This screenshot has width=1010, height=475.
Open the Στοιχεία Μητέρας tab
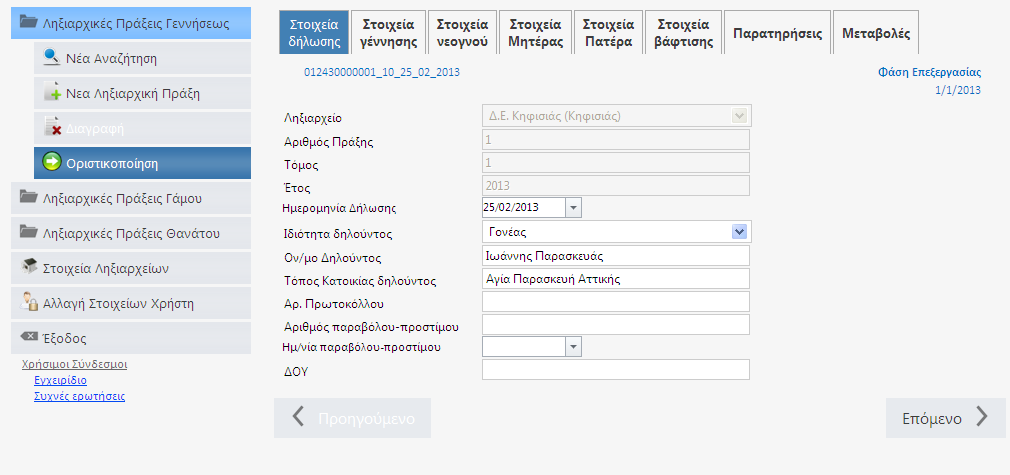(535, 34)
